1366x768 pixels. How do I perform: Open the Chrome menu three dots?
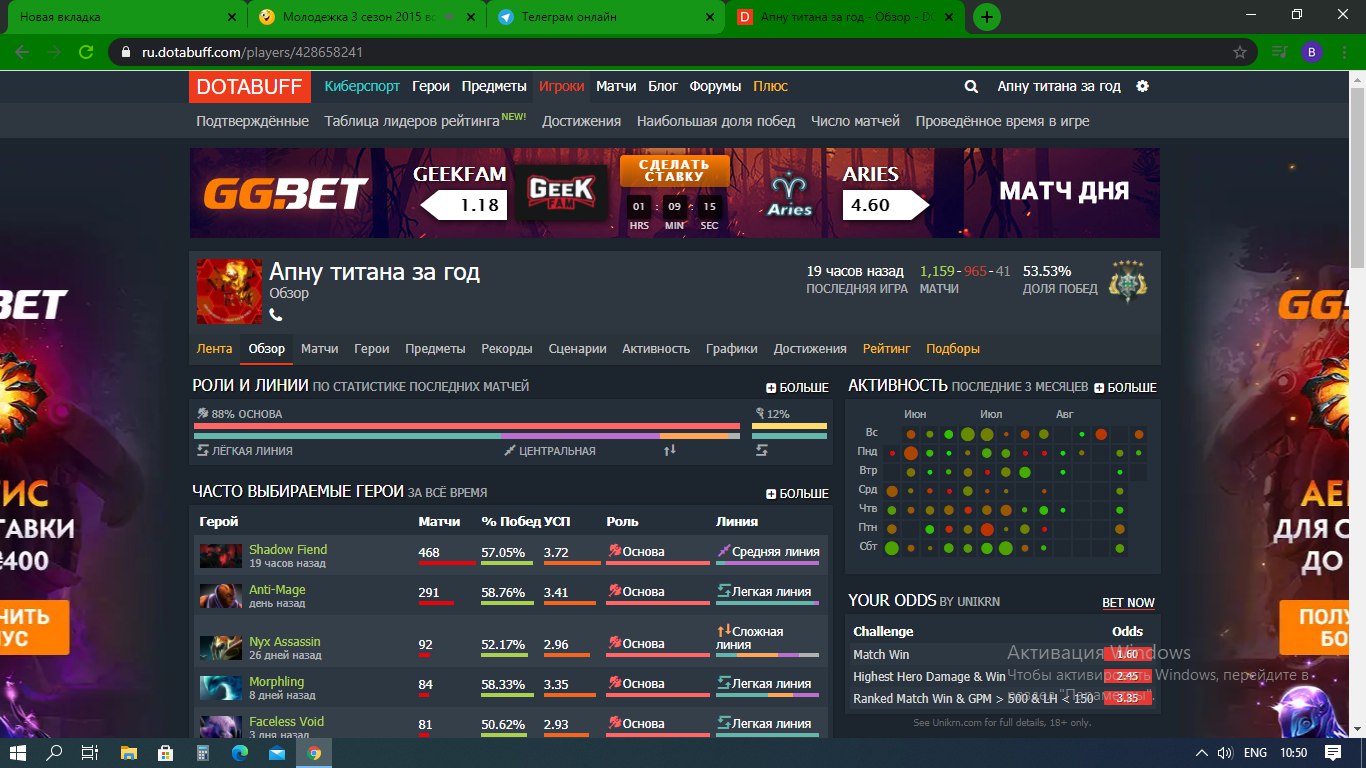(1343, 51)
